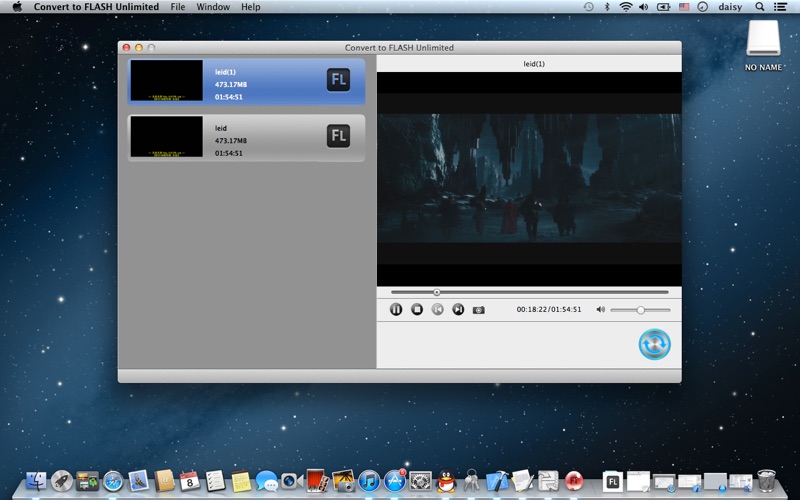The height and width of the screenshot is (500, 800).
Task: Click the battery status icon
Action: click(663, 7)
